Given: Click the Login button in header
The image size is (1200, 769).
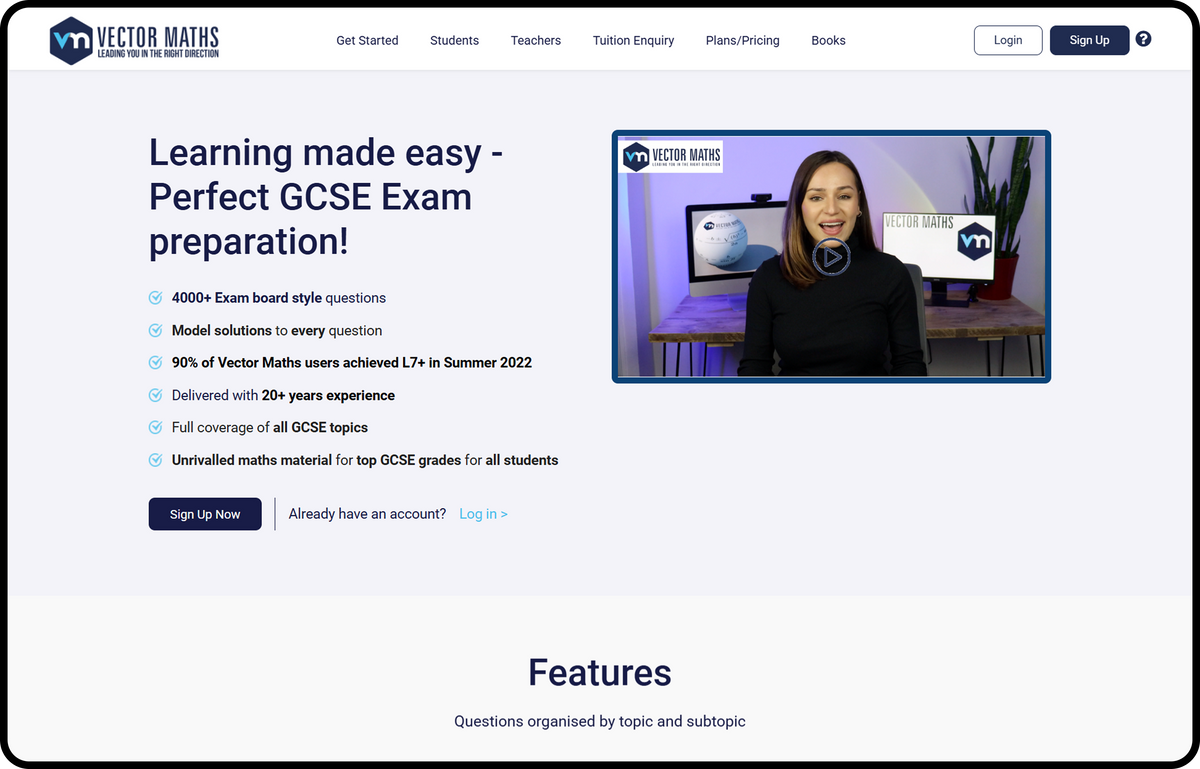Looking at the screenshot, I should (1008, 40).
